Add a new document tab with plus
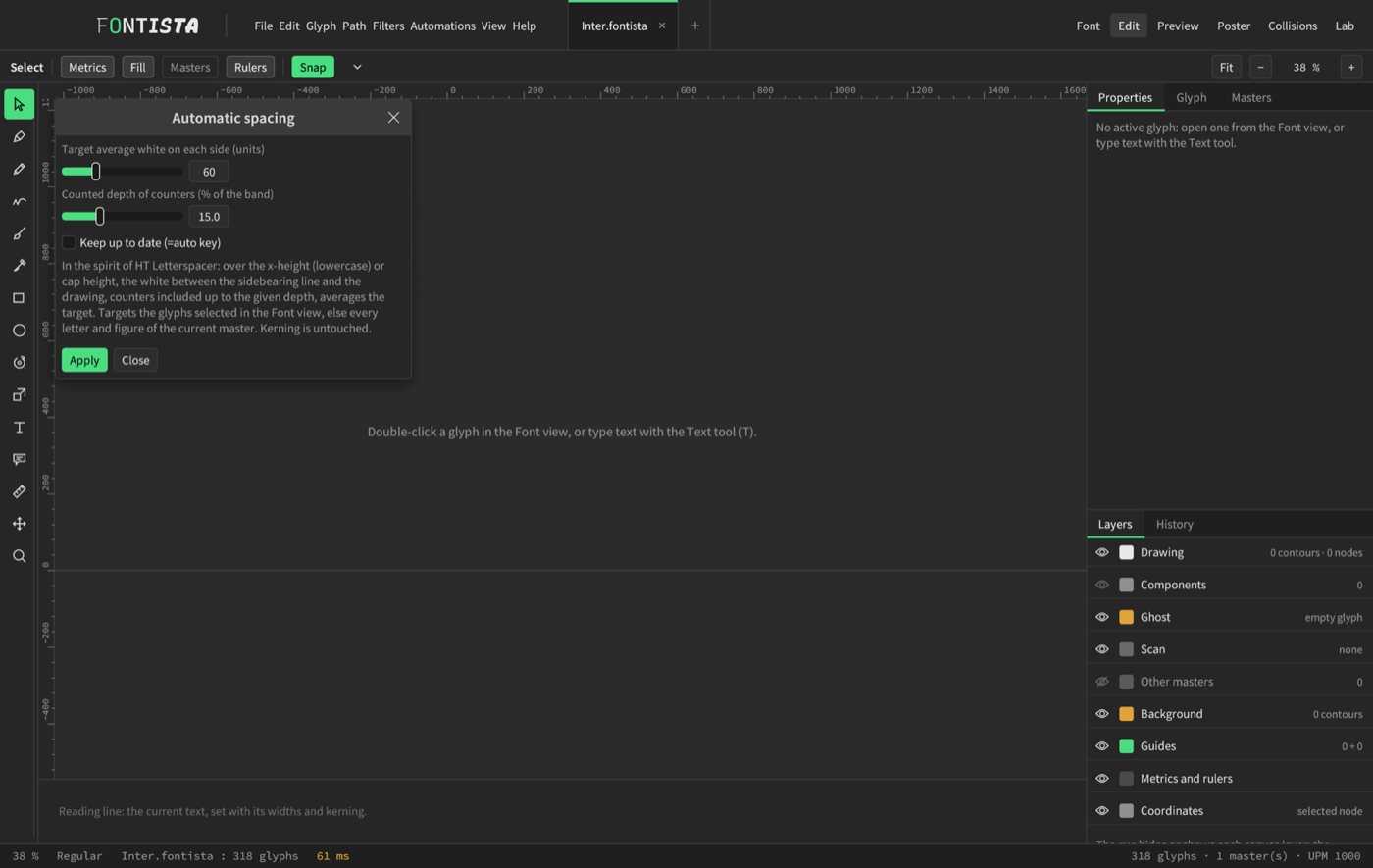This screenshot has height=868, width=1373. 695,26
